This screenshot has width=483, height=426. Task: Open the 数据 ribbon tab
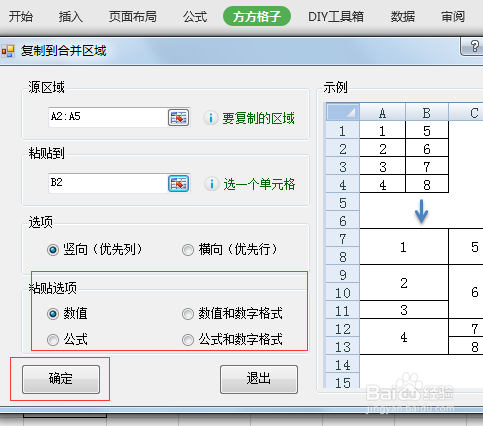click(x=403, y=16)
